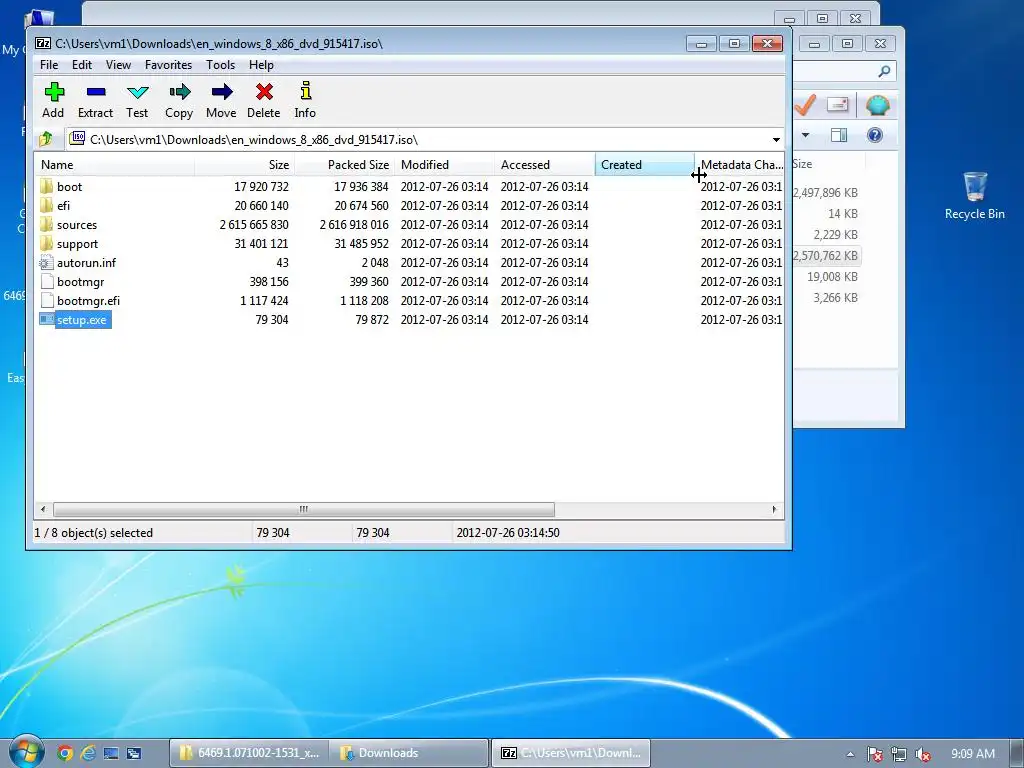The width and height of the screenshot is (1024, 768).
Task: Click the bootmgr.efi size 1 117 424
Action: [264, 301]
